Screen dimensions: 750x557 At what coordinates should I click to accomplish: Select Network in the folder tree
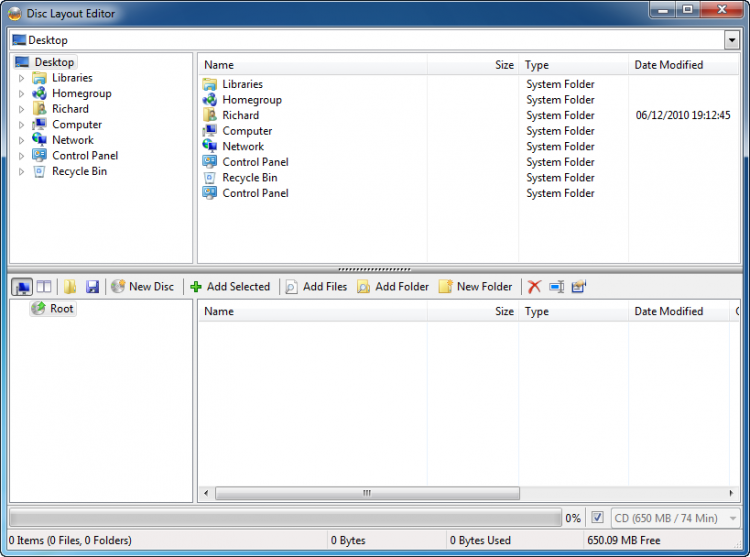point(72,140)
